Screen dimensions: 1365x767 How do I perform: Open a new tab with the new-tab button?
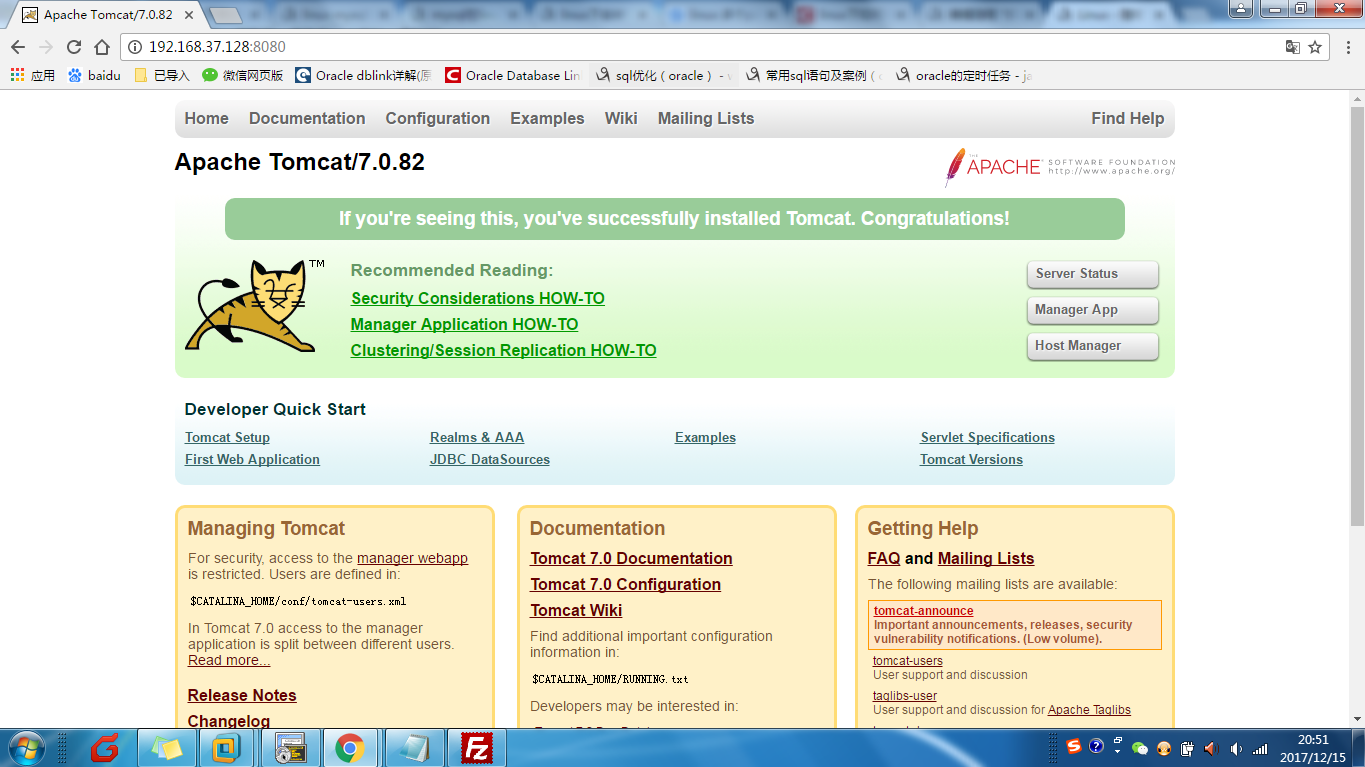(227, 15)
